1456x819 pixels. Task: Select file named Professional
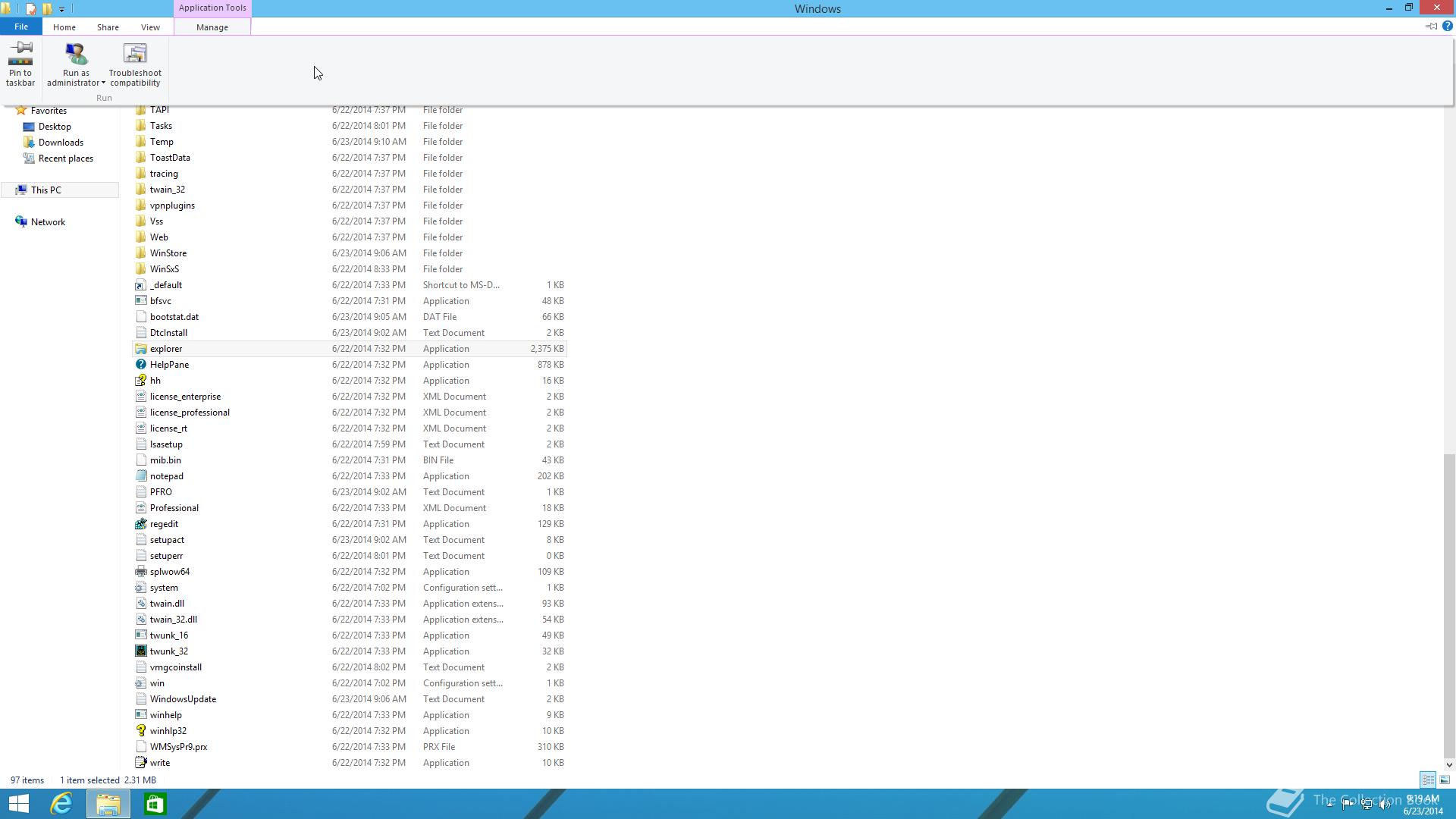coord(174,508)
